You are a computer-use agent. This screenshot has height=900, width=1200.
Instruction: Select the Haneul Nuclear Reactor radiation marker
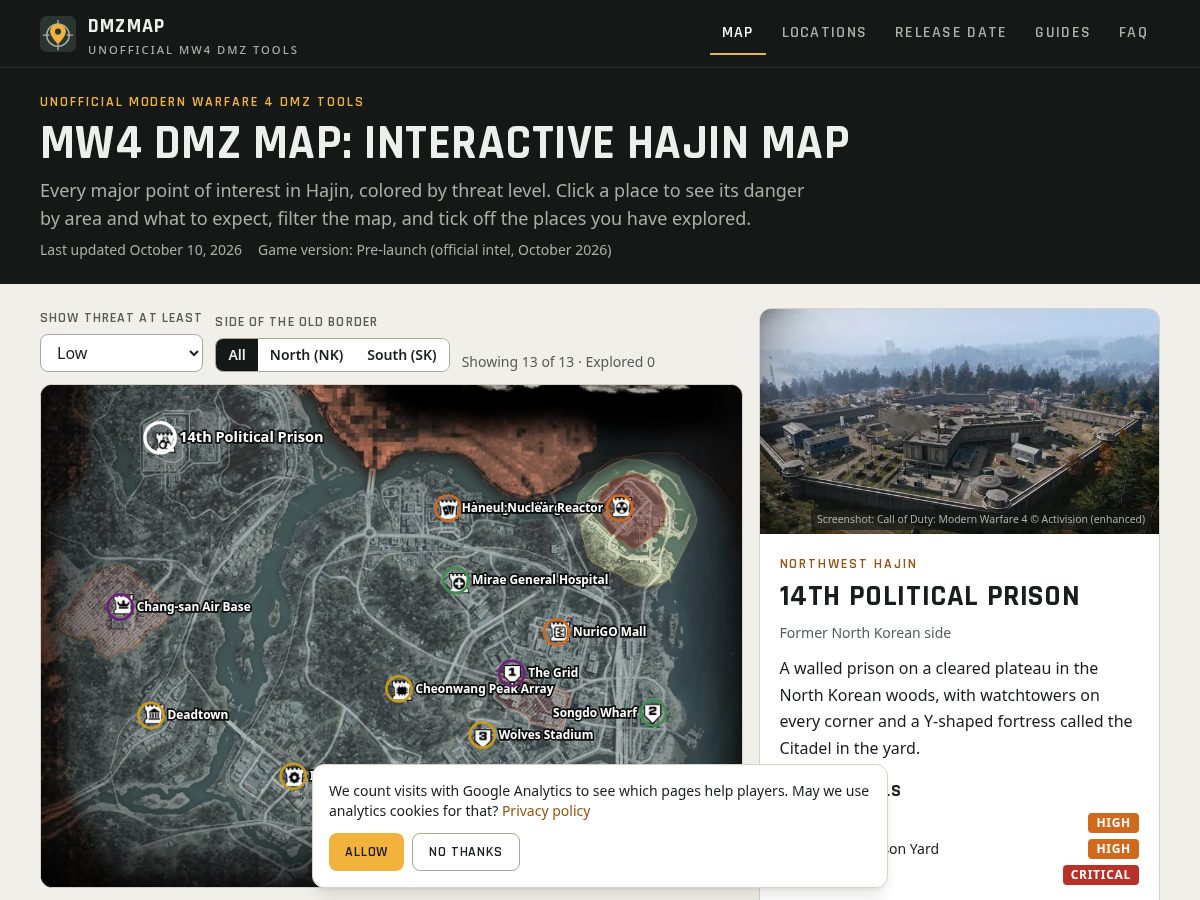click(620, 507)
